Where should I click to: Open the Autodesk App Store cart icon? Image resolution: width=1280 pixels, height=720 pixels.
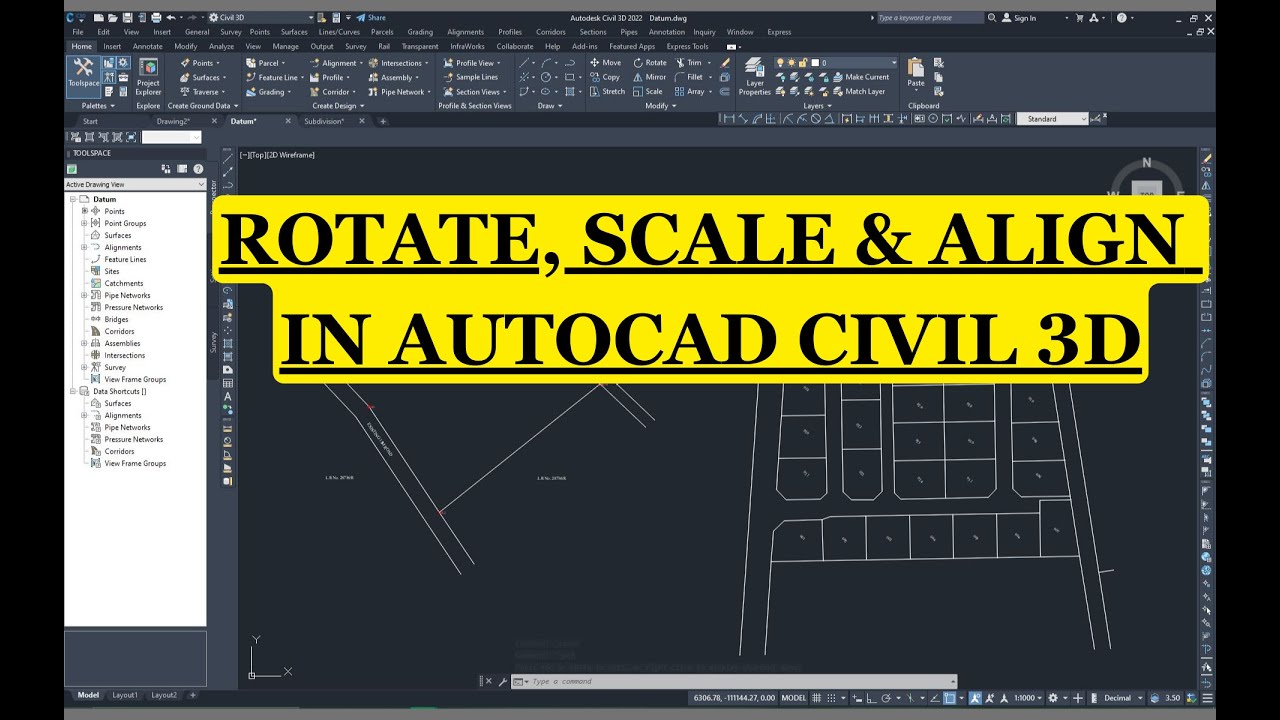point(1081,18)
